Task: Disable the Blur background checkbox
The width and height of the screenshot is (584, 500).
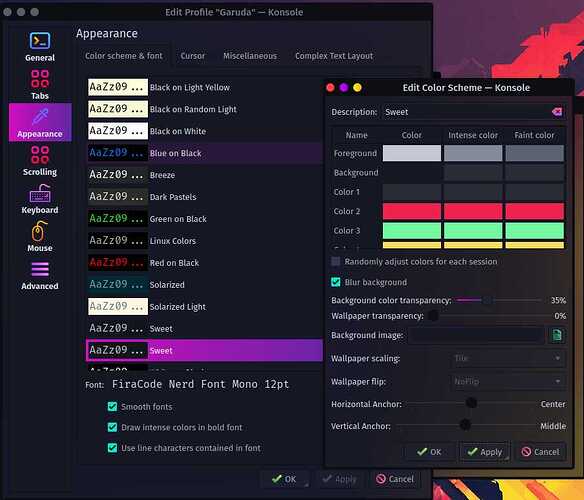Action: click(x=336, y=282)
